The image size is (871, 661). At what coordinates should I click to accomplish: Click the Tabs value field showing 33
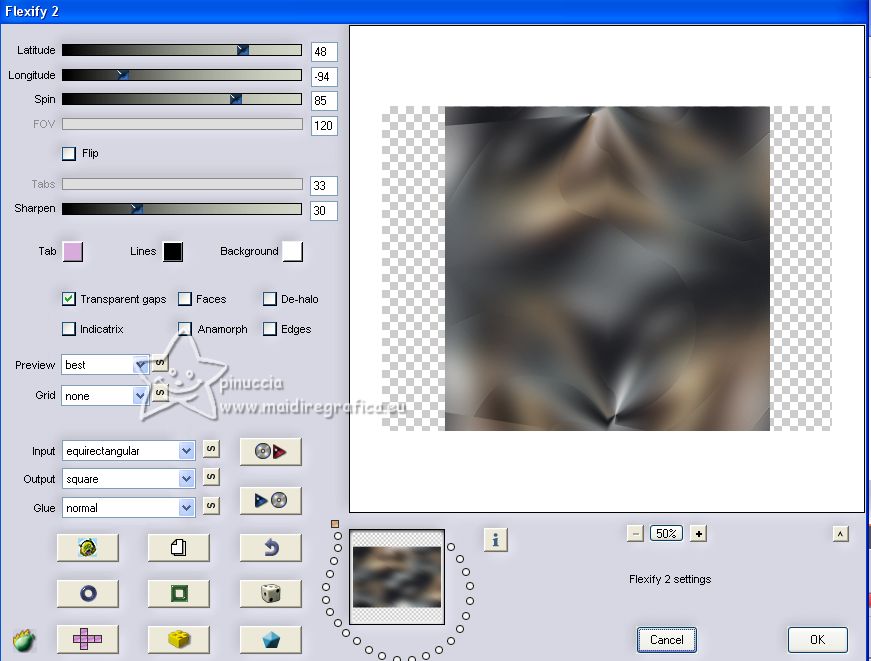tap(324, 186)
